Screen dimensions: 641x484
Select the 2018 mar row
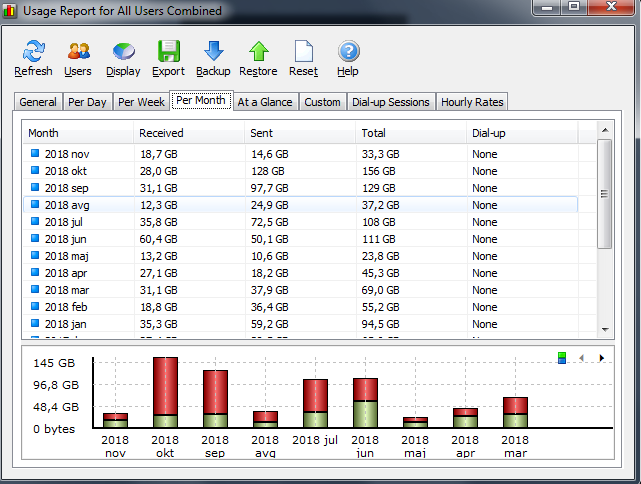(x=300, y=290)
